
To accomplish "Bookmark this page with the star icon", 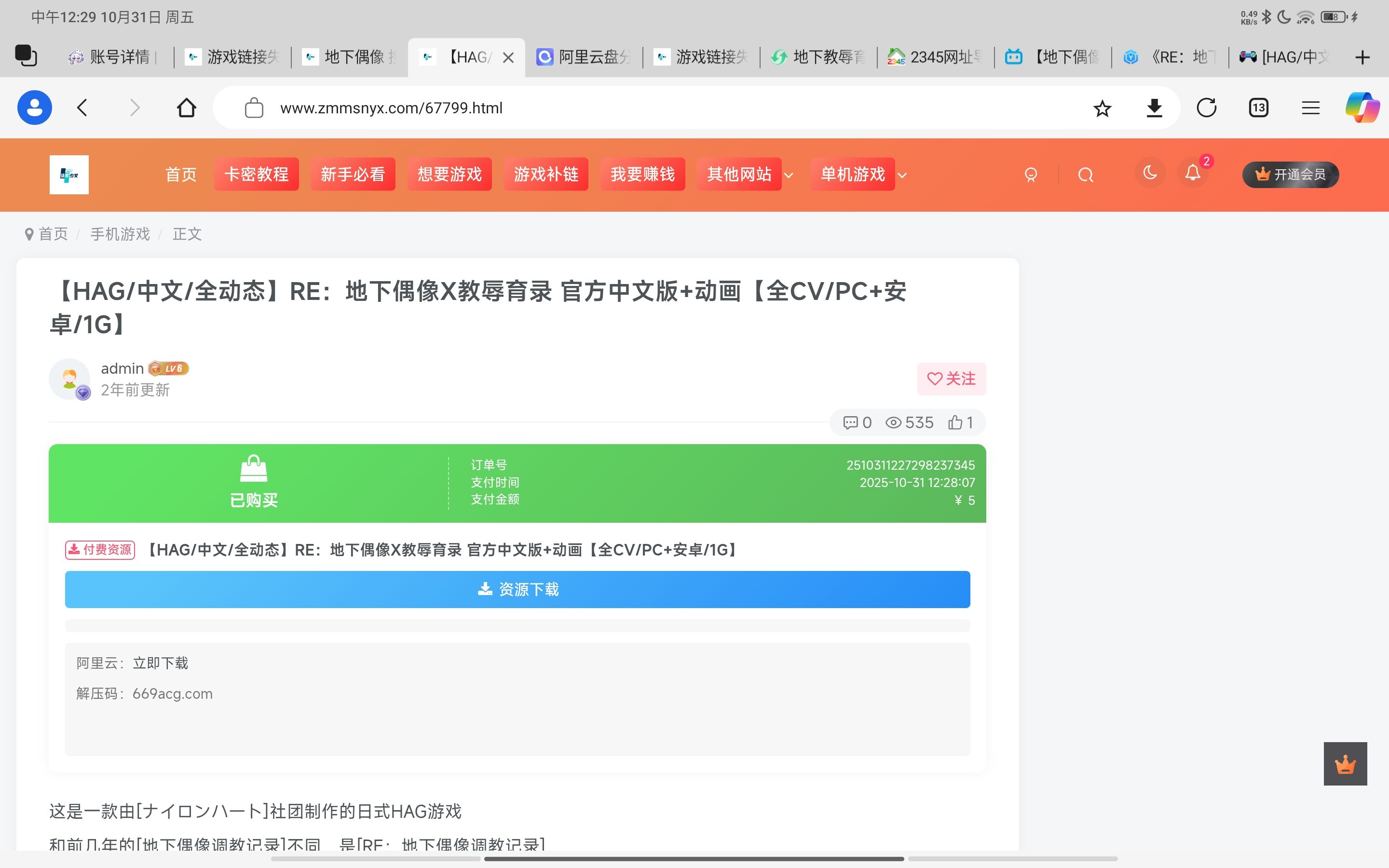I will tap(1101, 108).
